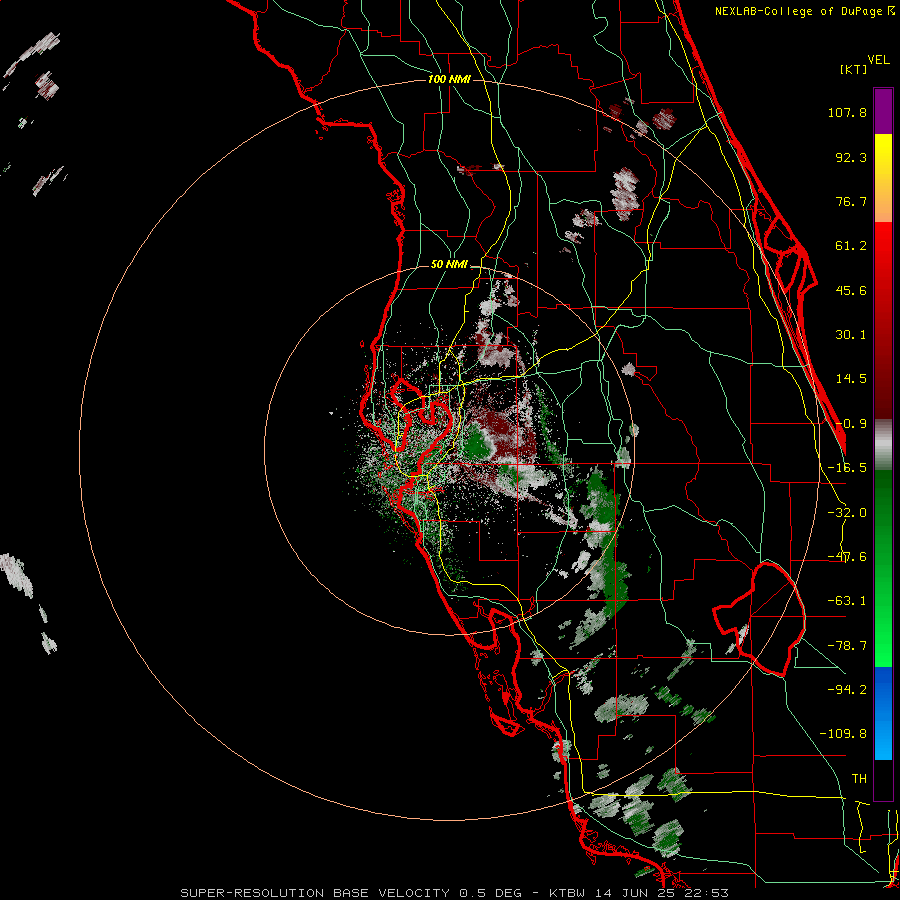This screenshot has width=900, height=900.
Task: Select the -94.2 scale value
Action: [847, 689]
